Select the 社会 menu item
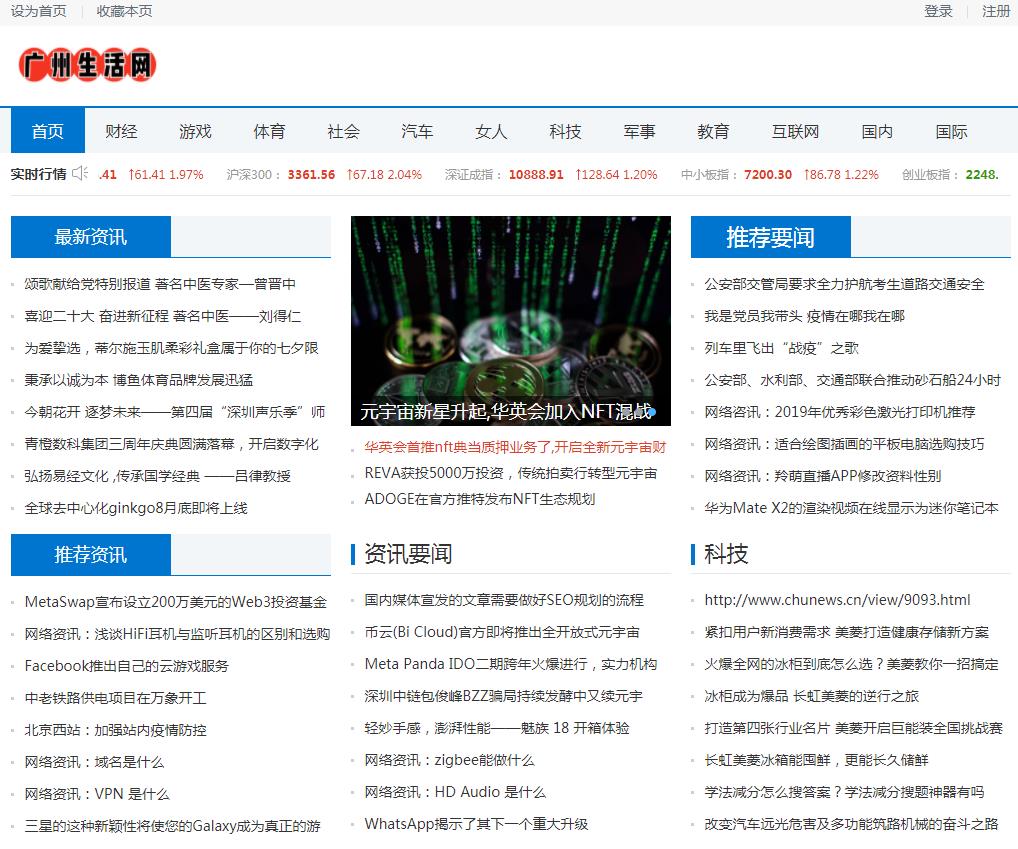 tap(343, 131)
